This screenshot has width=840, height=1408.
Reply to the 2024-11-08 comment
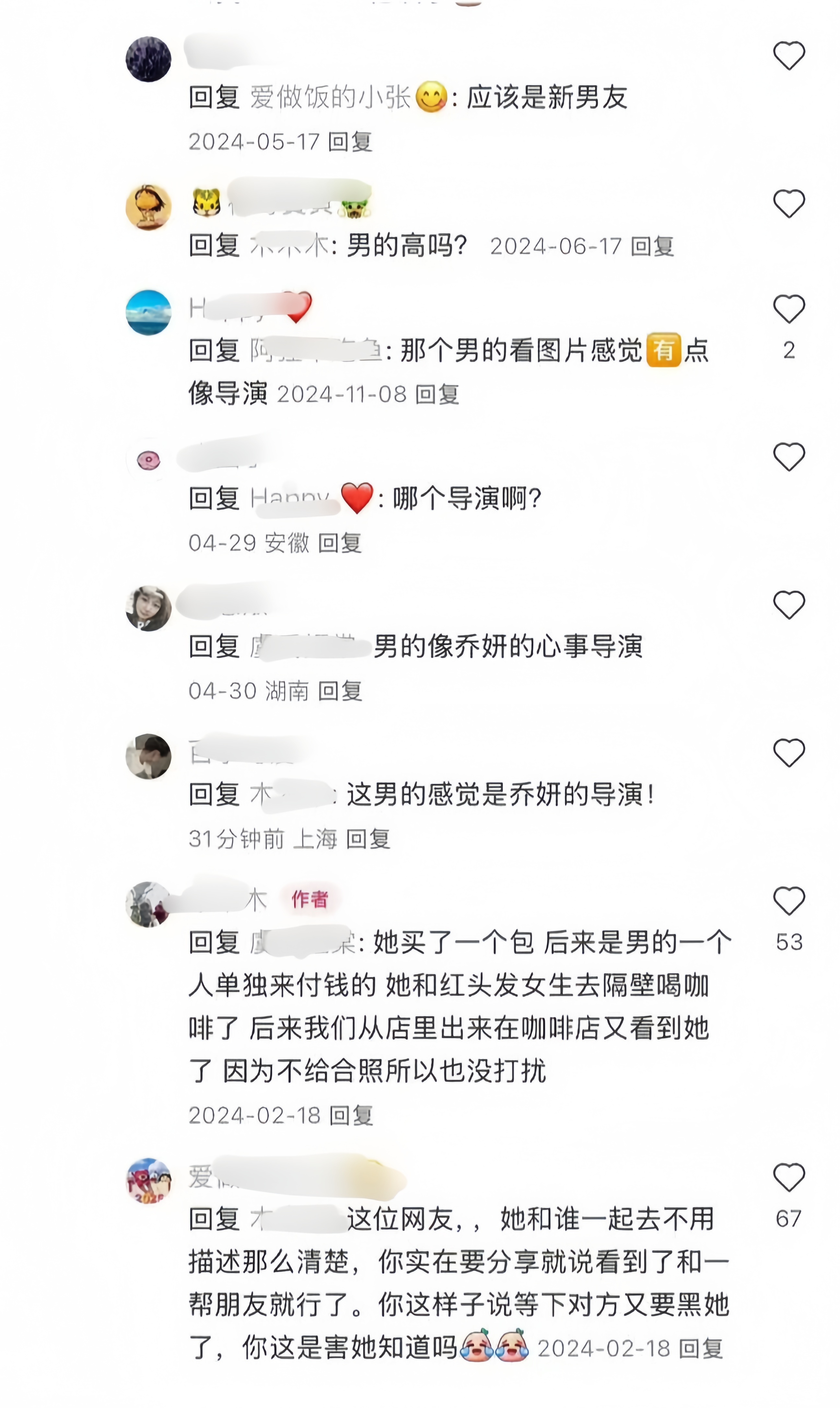tap(437, 394)
